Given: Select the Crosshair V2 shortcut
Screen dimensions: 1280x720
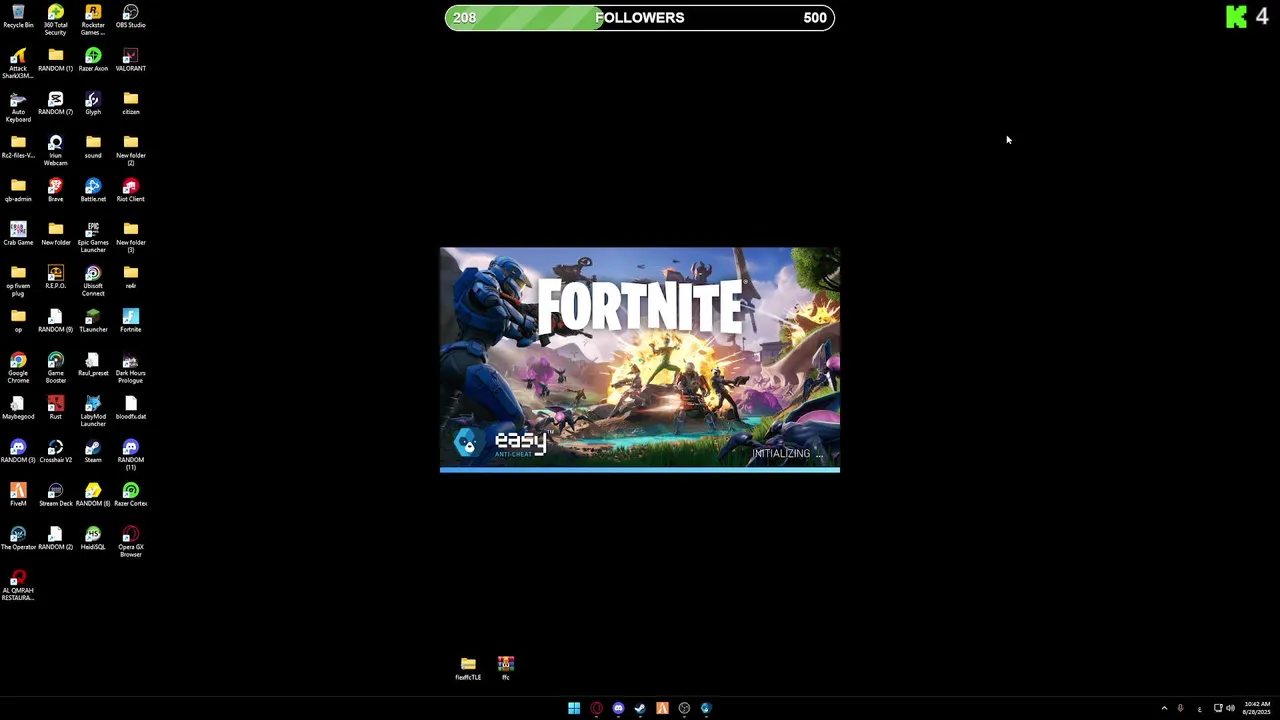Looking at the screenshot, I should 55,451.
